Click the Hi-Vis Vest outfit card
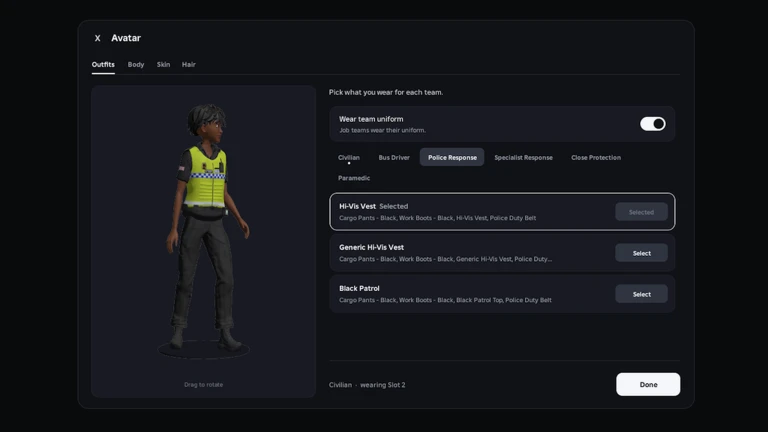This screenshot has height=432, width=768. tap(502, 212)
